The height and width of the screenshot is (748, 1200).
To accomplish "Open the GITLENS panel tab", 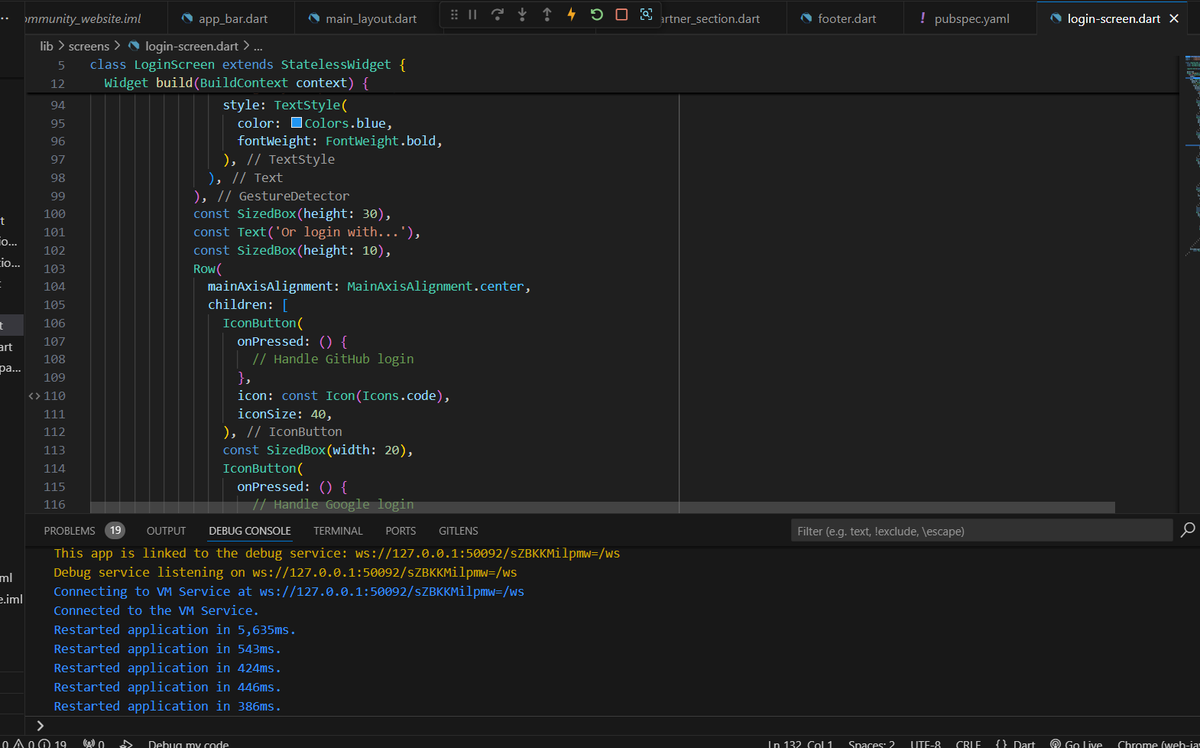I will click(458, 531).
